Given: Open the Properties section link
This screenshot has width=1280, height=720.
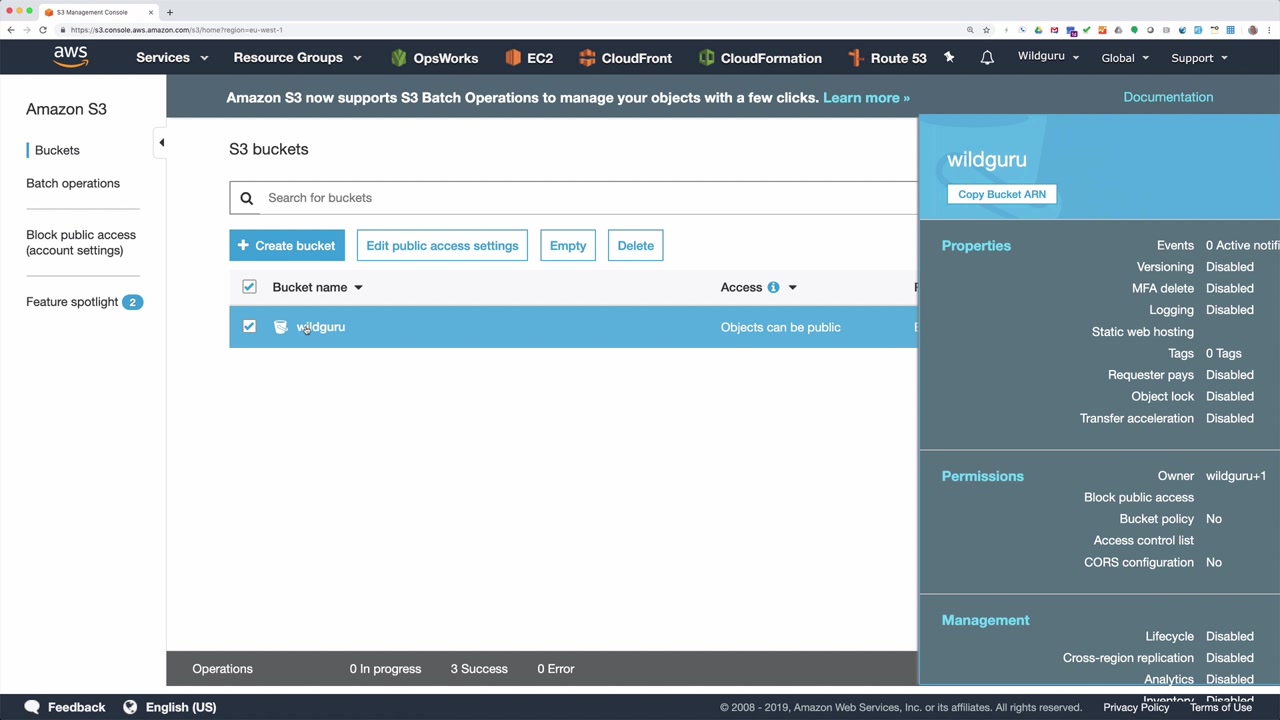Looking at the screenshot, I should click(976, 246).
